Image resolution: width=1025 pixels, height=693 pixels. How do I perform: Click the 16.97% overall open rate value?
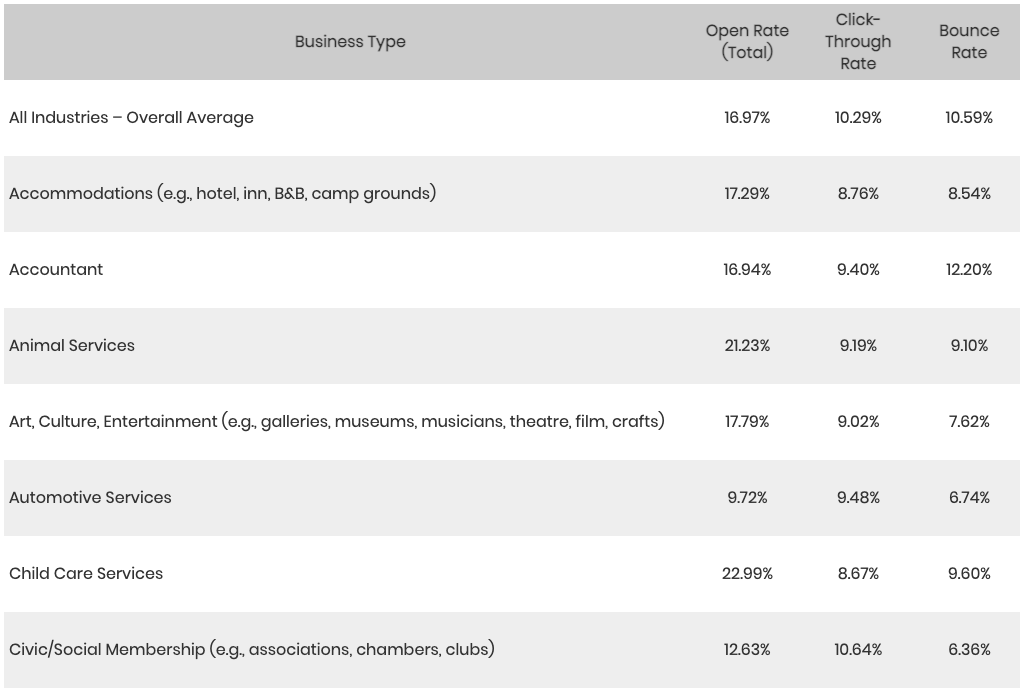coord(747,118)
